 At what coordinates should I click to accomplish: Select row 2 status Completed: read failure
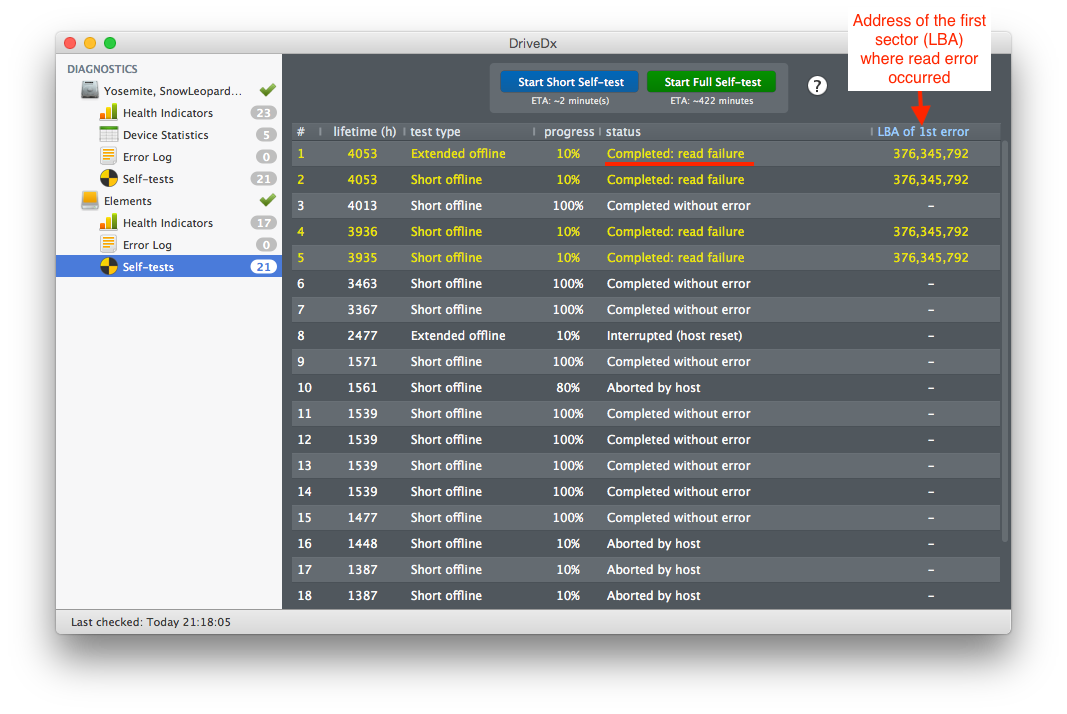(675, 180)
